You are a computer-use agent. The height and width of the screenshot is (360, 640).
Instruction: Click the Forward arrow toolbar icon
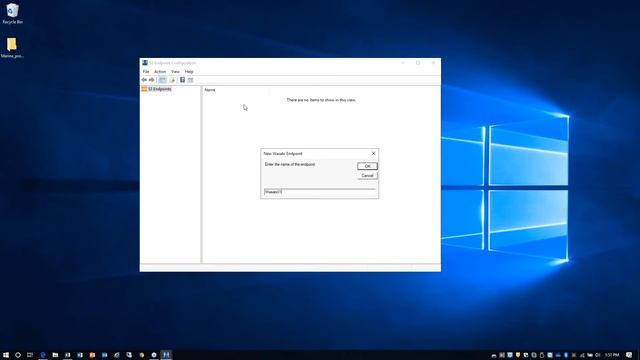(x=151, y=80)
